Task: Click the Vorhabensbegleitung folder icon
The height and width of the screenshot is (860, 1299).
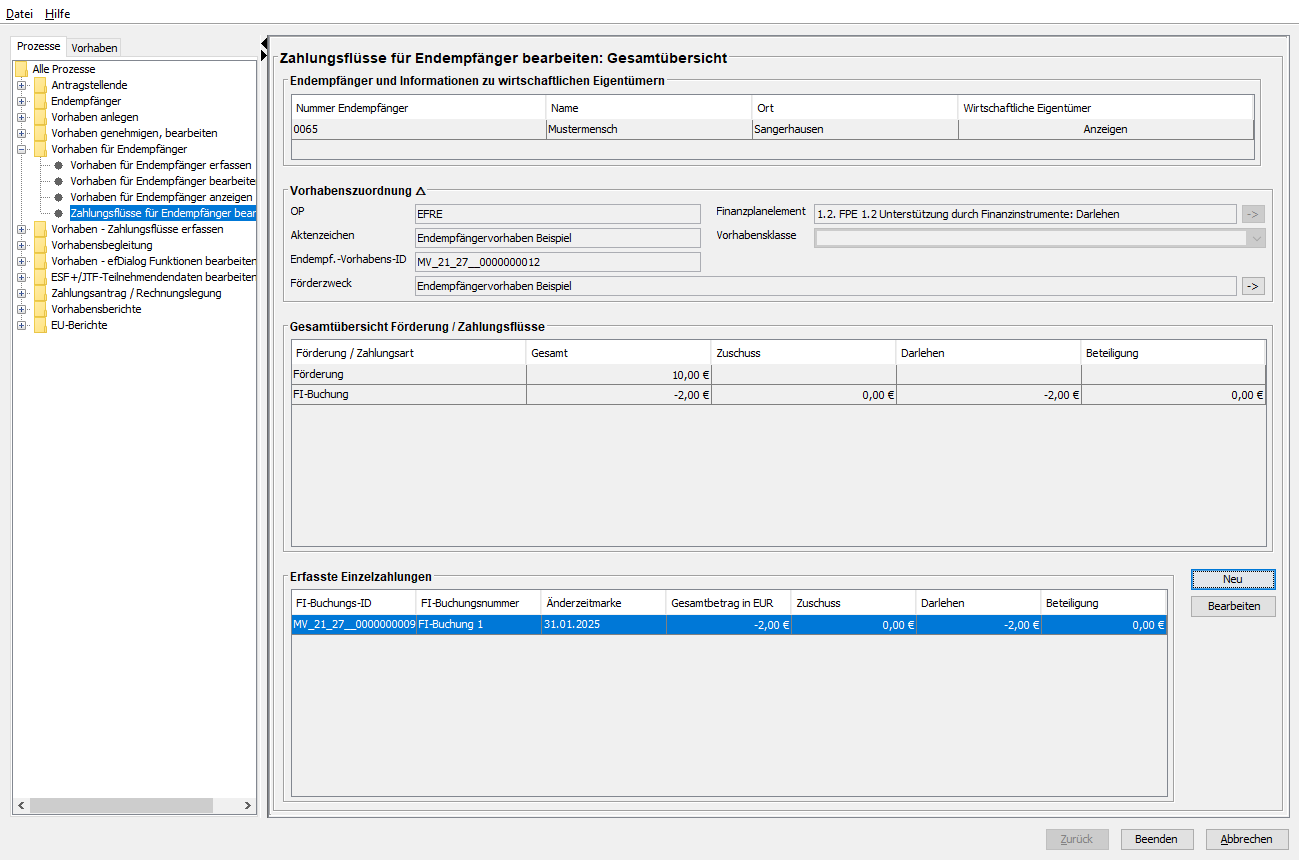Action: coord(40,245)
